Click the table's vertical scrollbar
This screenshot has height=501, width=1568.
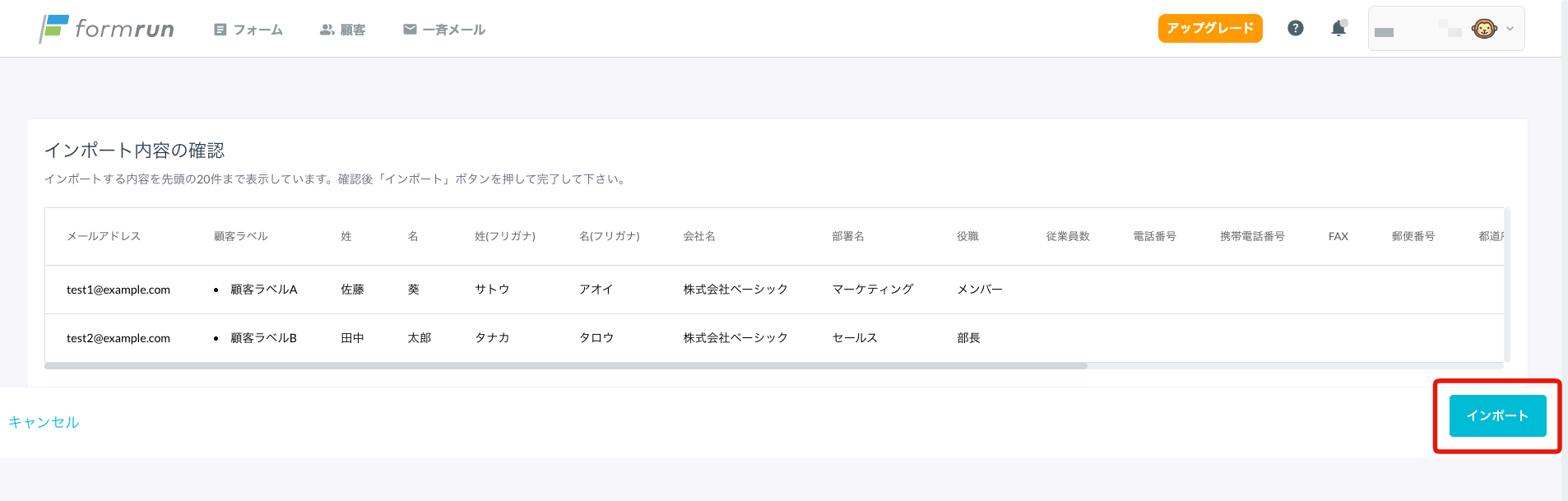pos(1506,285)
